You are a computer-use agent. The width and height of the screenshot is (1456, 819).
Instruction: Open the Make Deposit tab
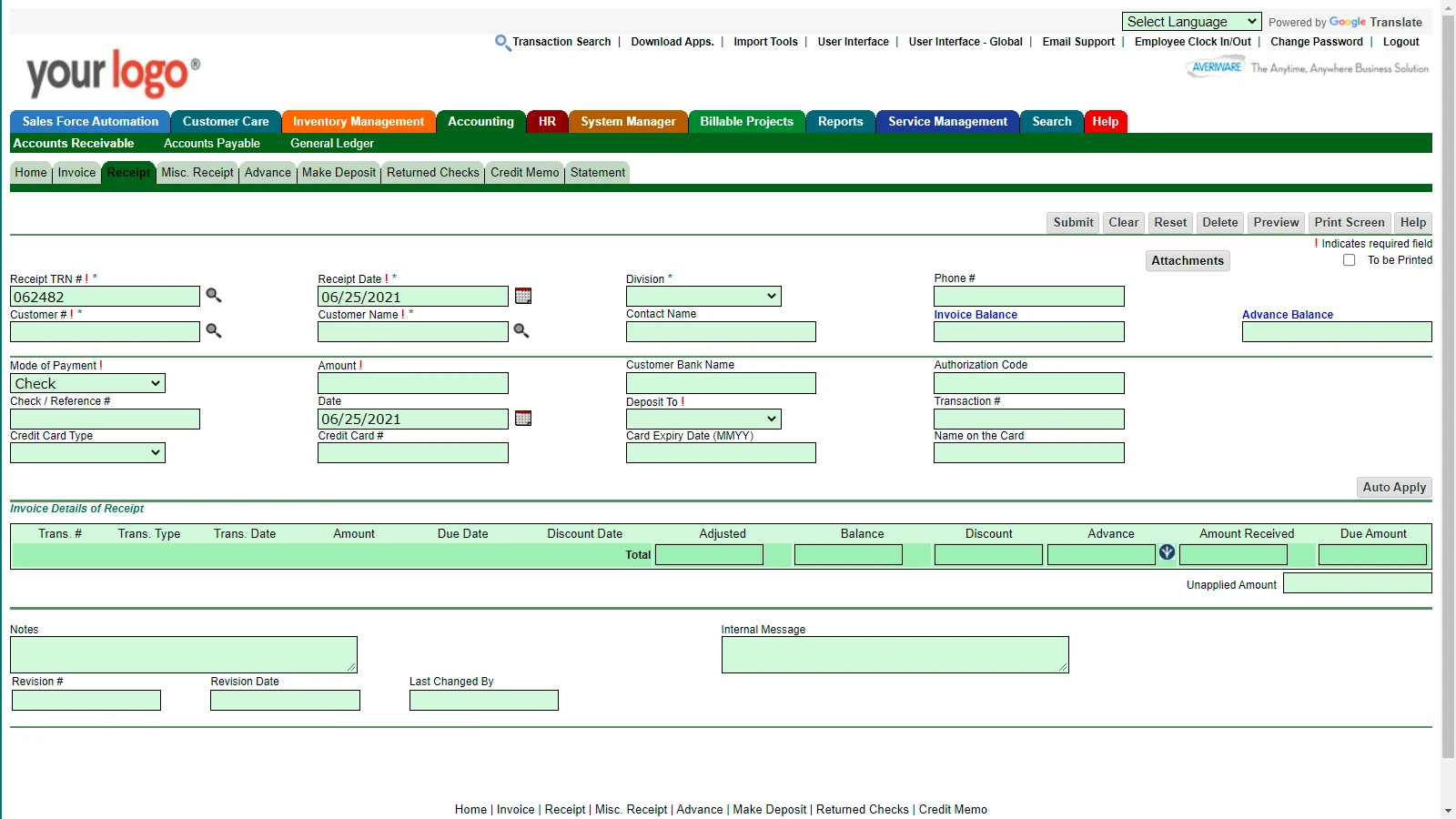[x=339, y=173]
